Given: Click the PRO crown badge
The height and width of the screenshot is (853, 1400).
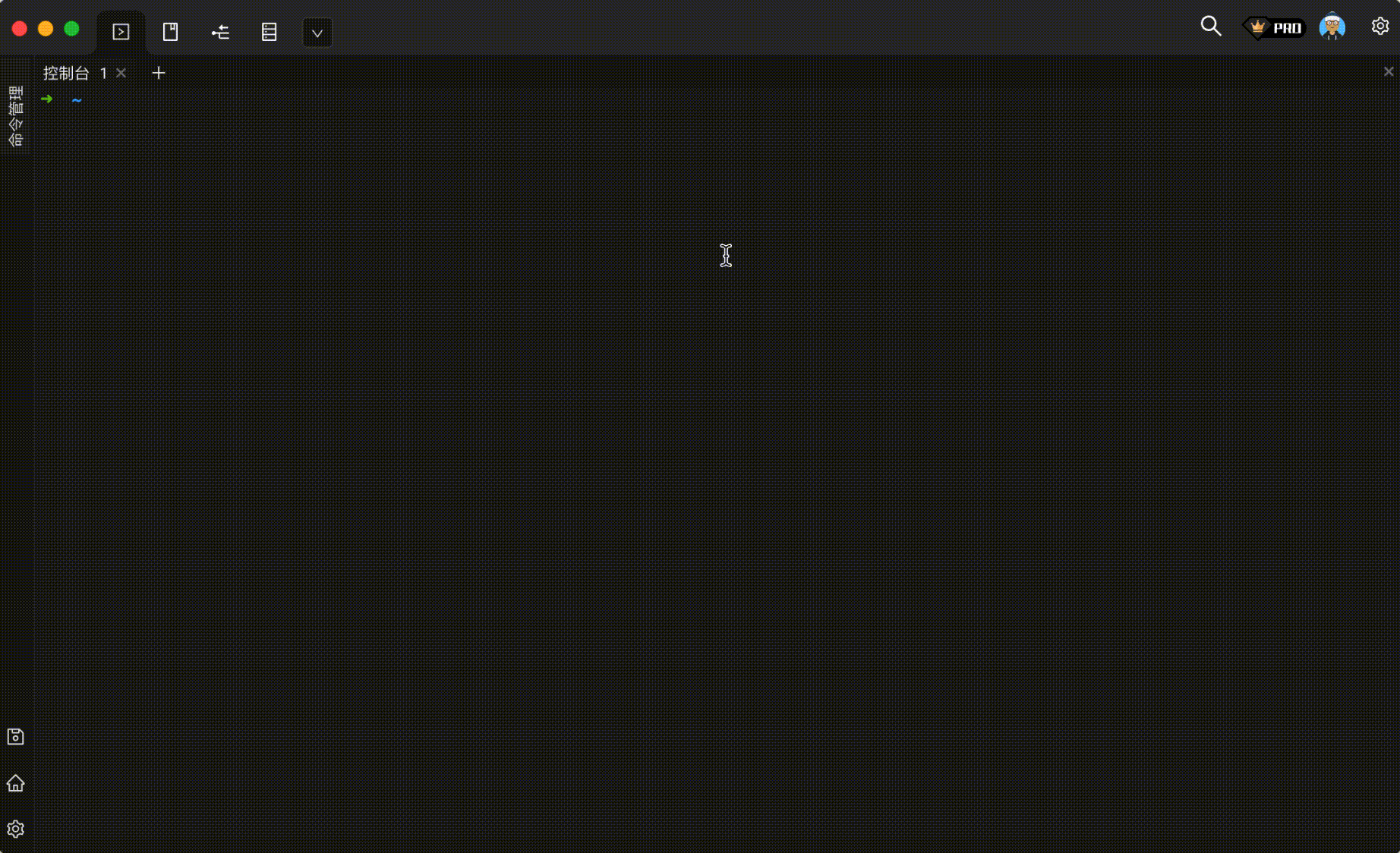Looking at the screenshot, I should tap(1275, 28).
